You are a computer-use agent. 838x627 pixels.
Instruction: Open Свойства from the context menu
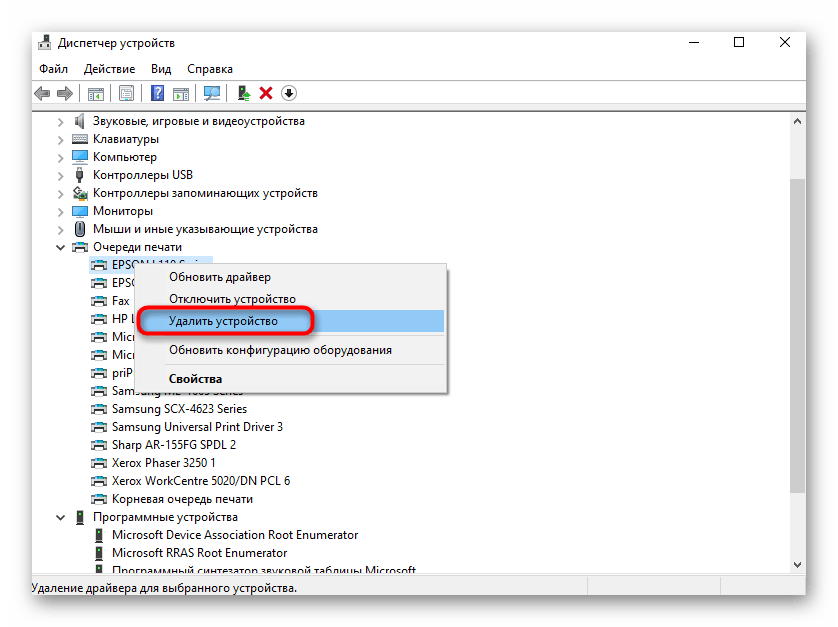coord(290,379)
